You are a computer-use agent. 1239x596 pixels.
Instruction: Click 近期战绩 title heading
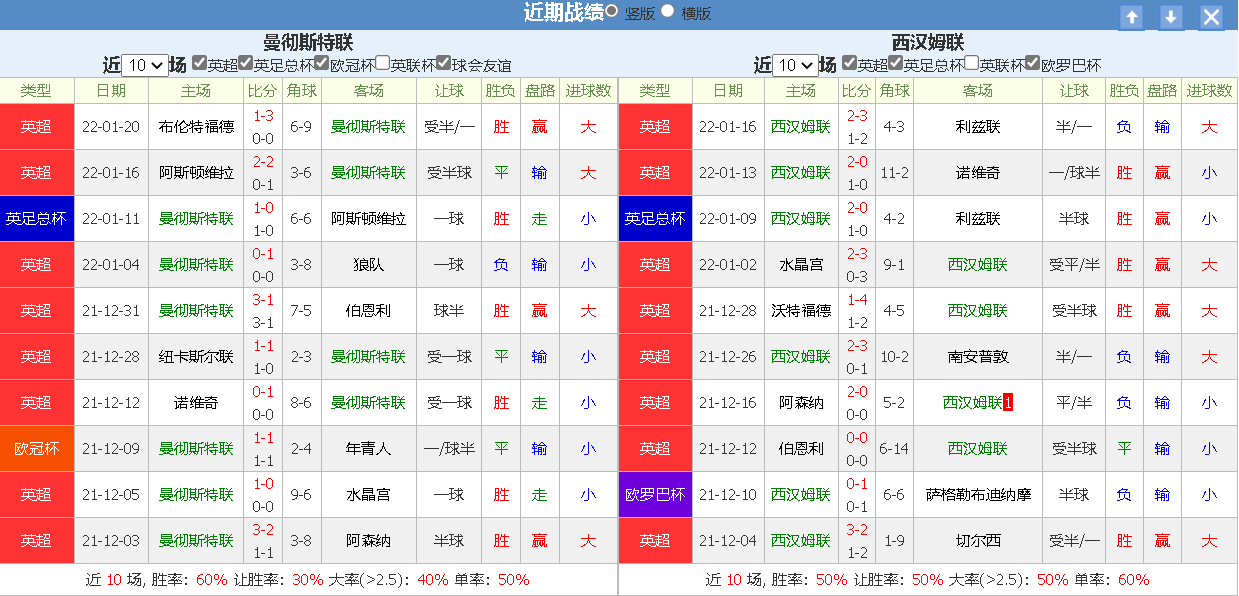click(563, 12)
